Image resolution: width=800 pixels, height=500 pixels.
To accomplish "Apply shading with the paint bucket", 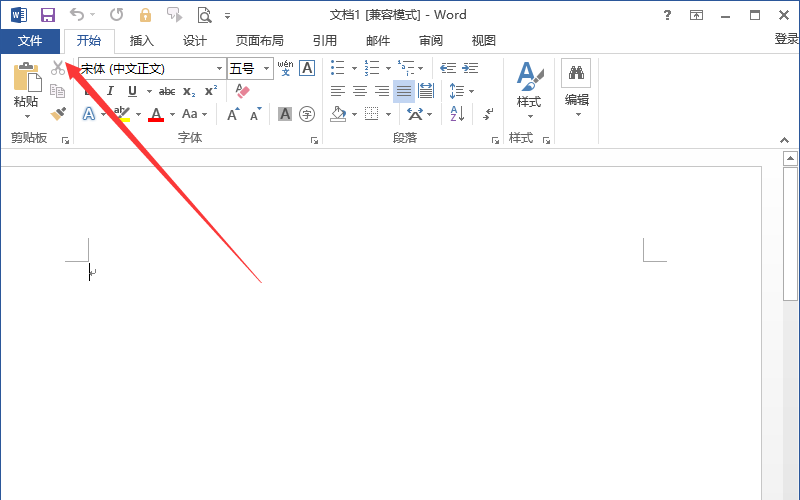I will (x=338, y=114).
